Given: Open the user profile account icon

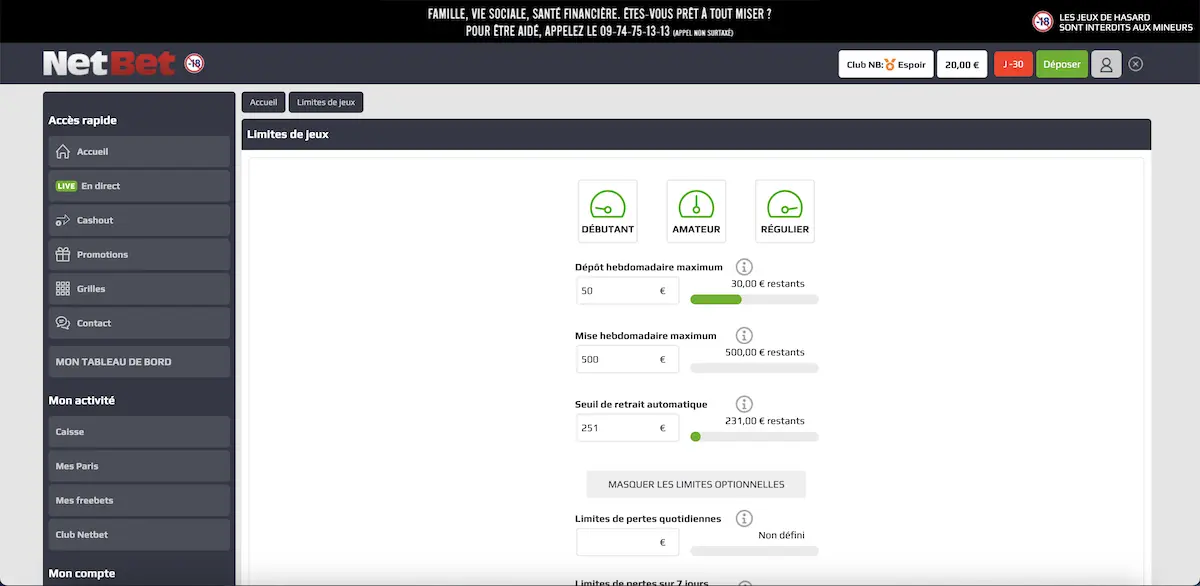Looking at the screenshot, I should click(x=1106, y=64).
